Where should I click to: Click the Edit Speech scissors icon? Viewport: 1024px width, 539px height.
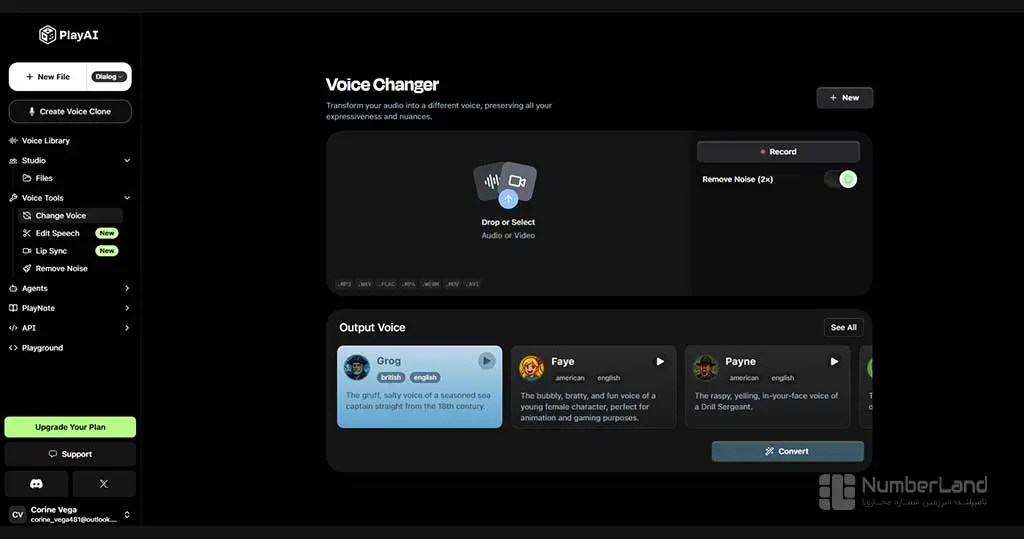(27, 233)
